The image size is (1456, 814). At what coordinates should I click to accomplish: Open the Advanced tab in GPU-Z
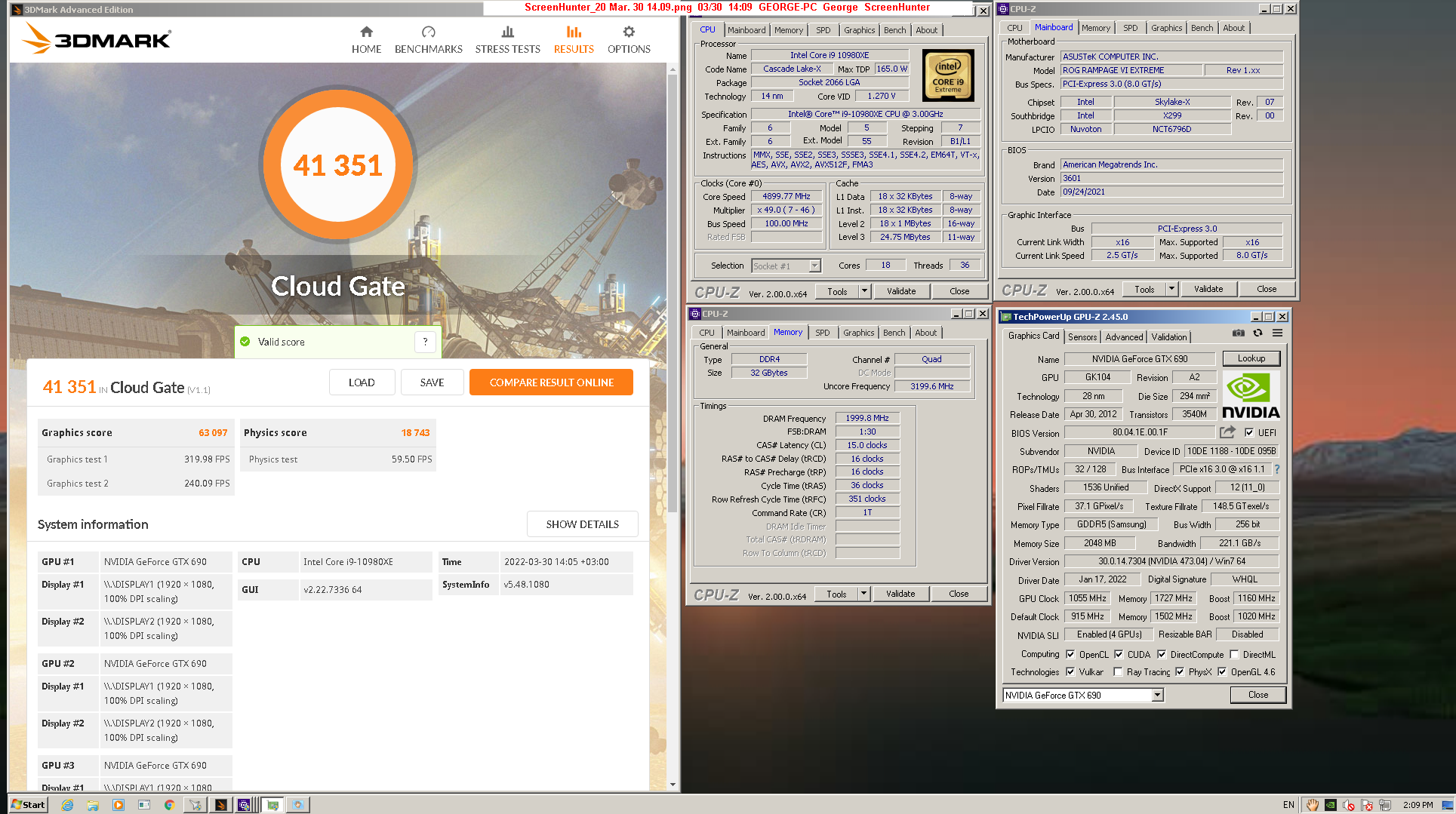click(x=1124, y=336)
